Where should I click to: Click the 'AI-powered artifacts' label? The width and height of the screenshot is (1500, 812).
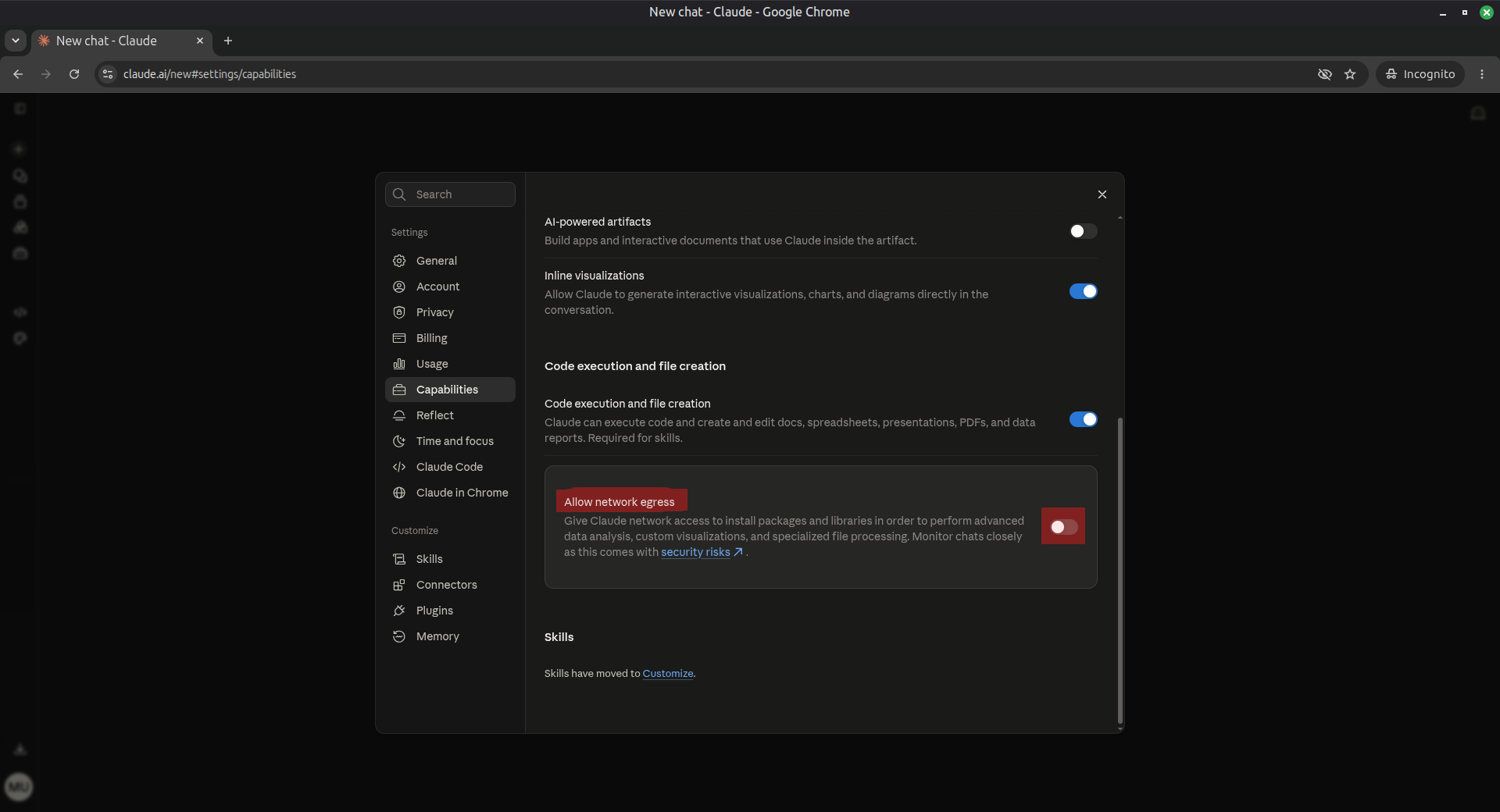tap(598, 222)
